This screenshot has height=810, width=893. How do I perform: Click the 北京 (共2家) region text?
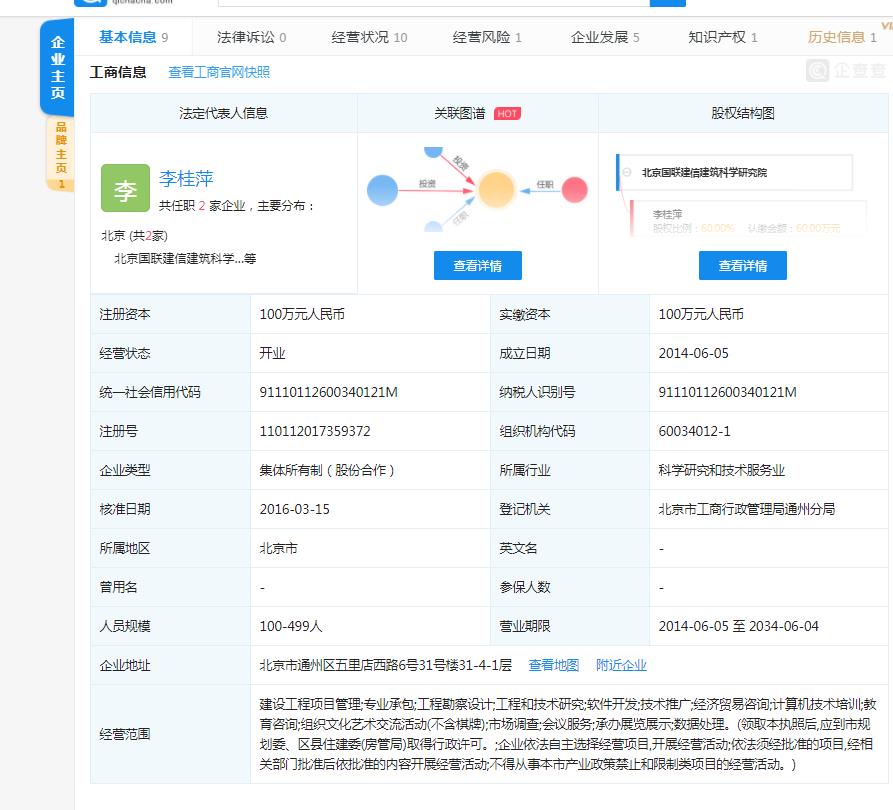134,236
